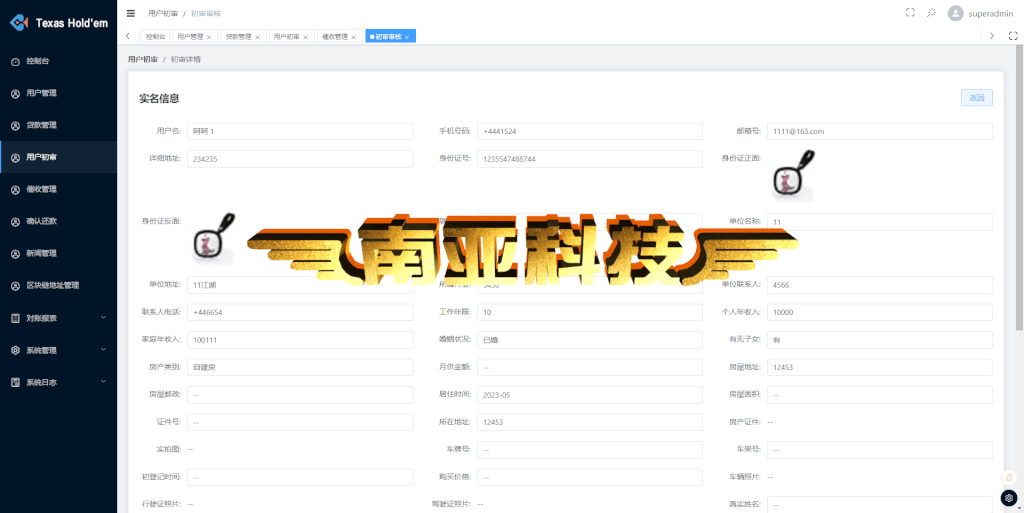Click the 家庭年收入 field
Image resolution: width=1024 pixels, height=513 pixels.
pyautogui.click(x=300, y=340)
